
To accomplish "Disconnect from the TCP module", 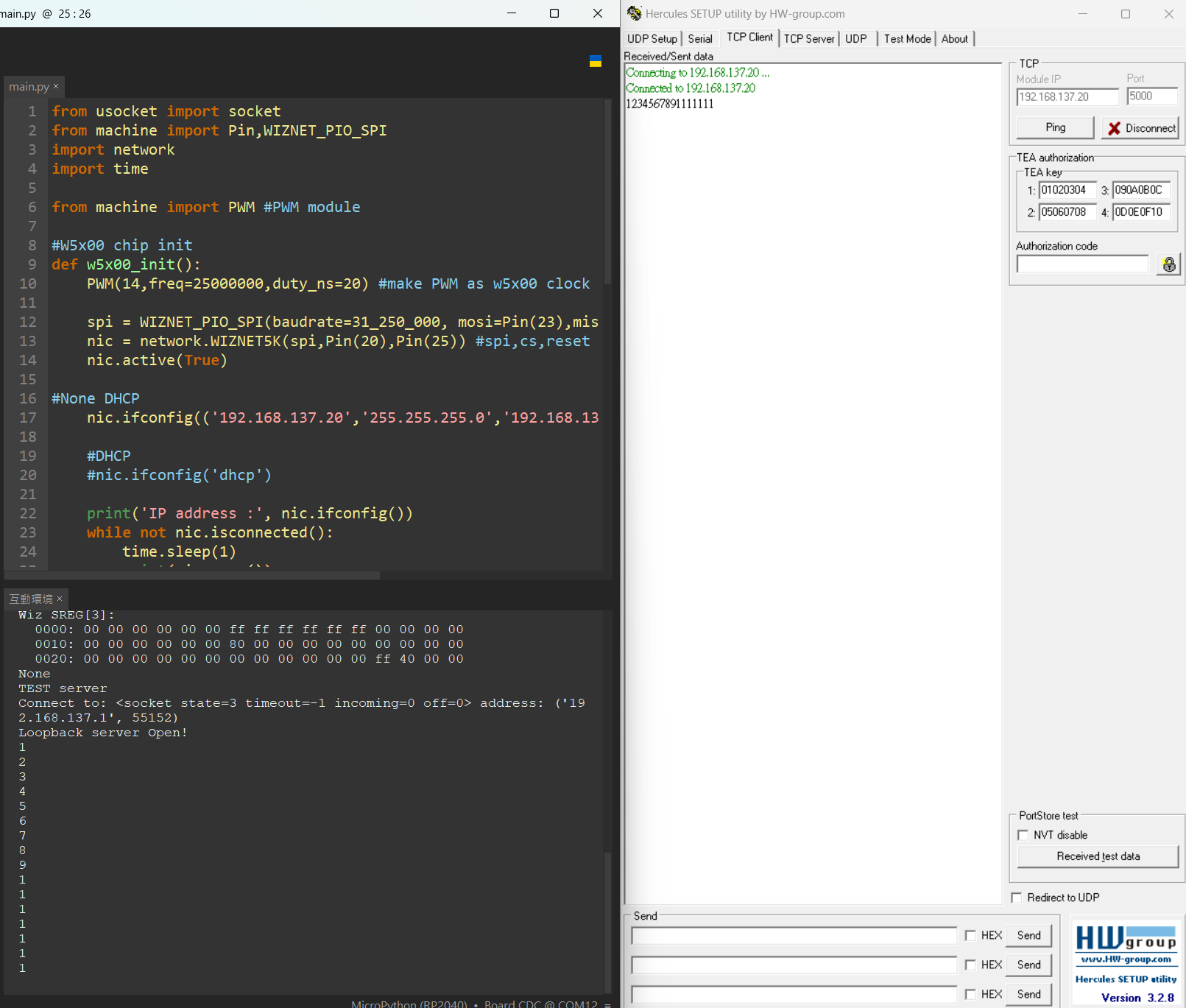I will click(x=1140, y=128).
